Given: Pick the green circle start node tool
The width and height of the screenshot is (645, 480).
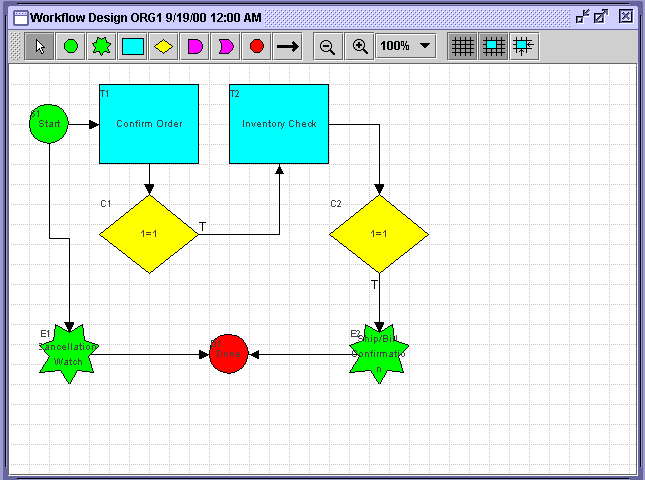Looking at the screenshot, I should click(x=71, y=46).
